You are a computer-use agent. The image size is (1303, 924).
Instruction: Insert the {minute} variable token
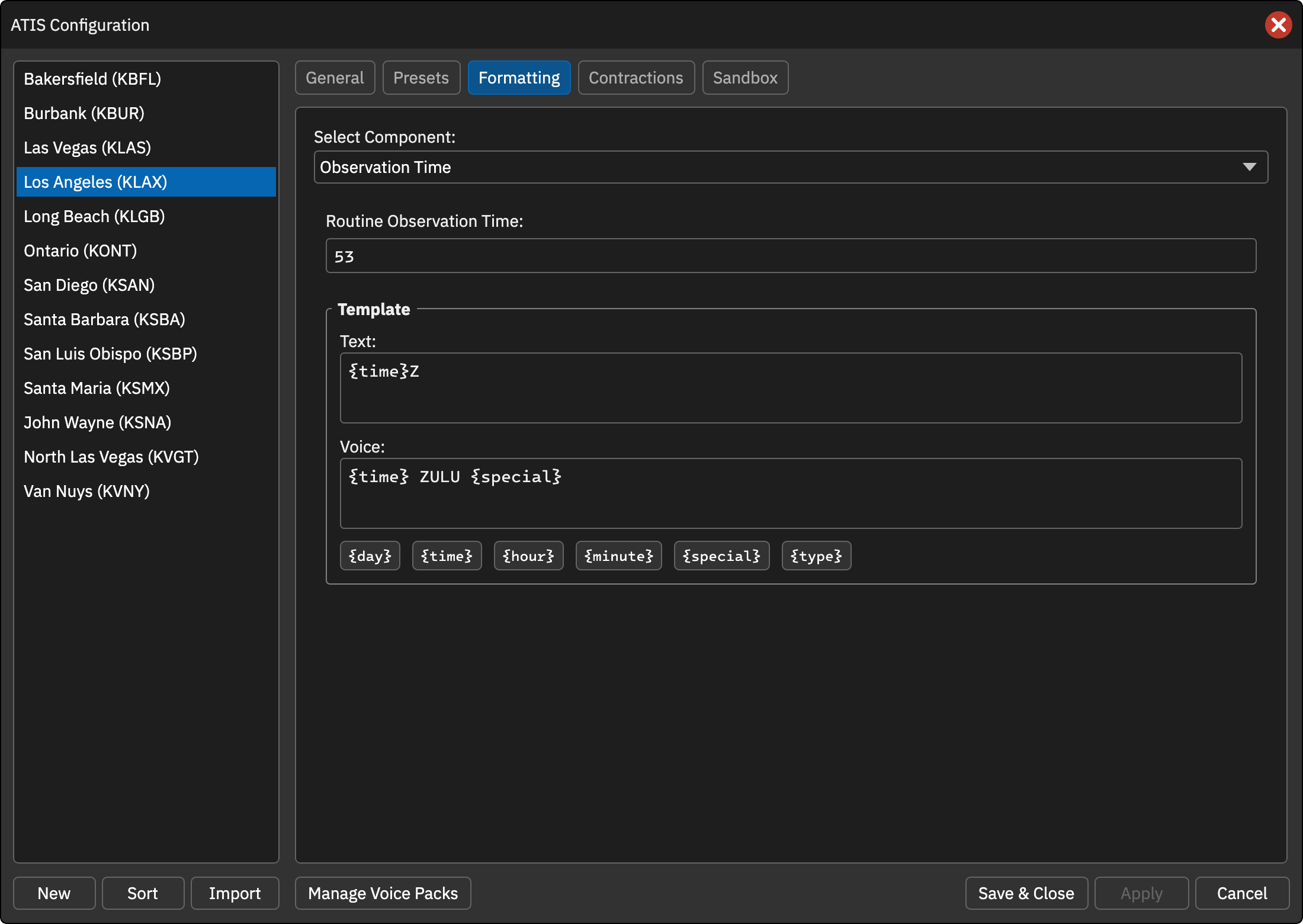click(619, 556)
